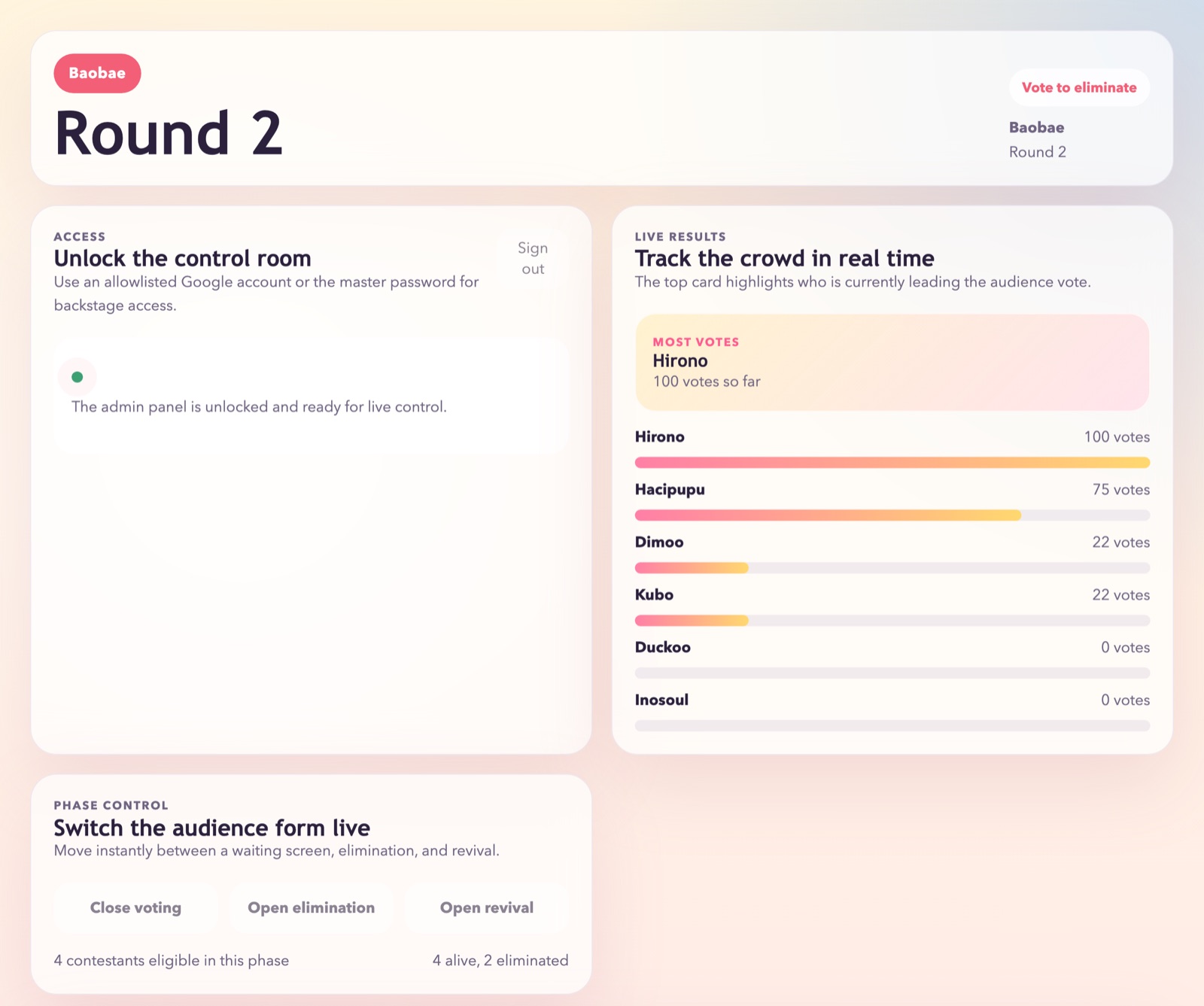Click the bold Baobae label under Vote to eliminate
This screenshot has height=1006, width=1204.
[x=1036, y=127]
